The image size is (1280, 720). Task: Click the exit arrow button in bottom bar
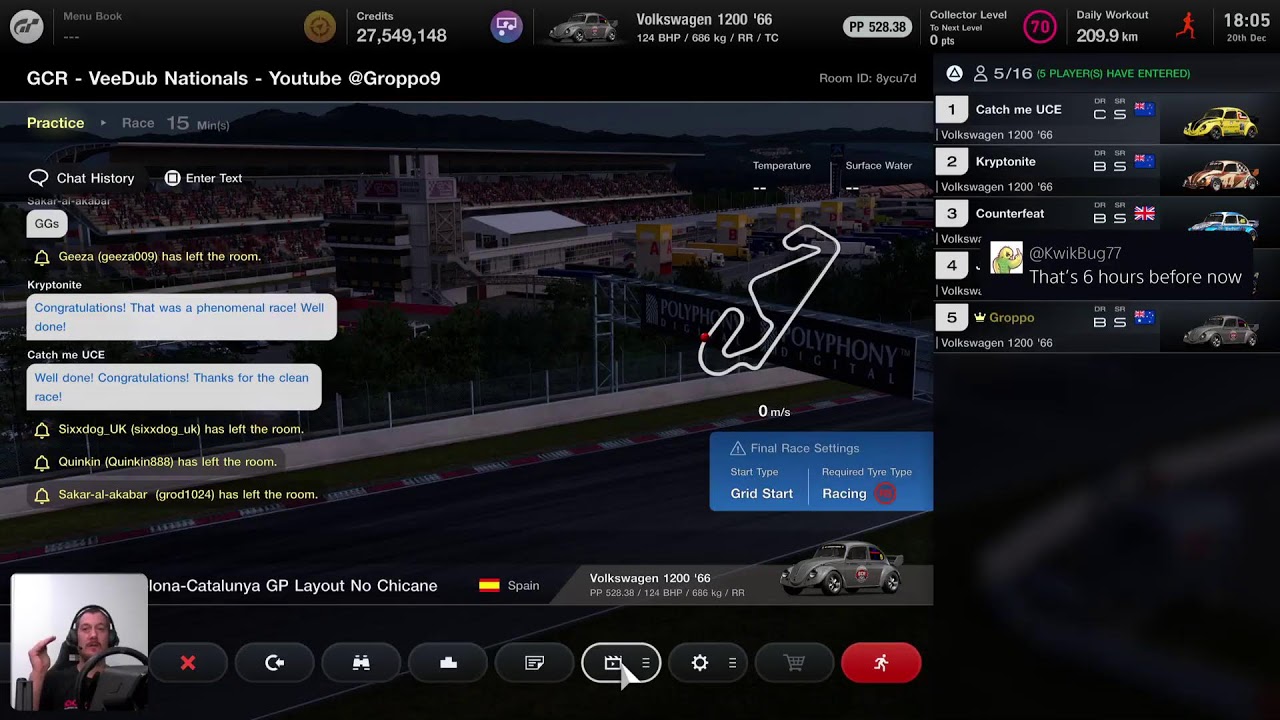tap(275, 663)
